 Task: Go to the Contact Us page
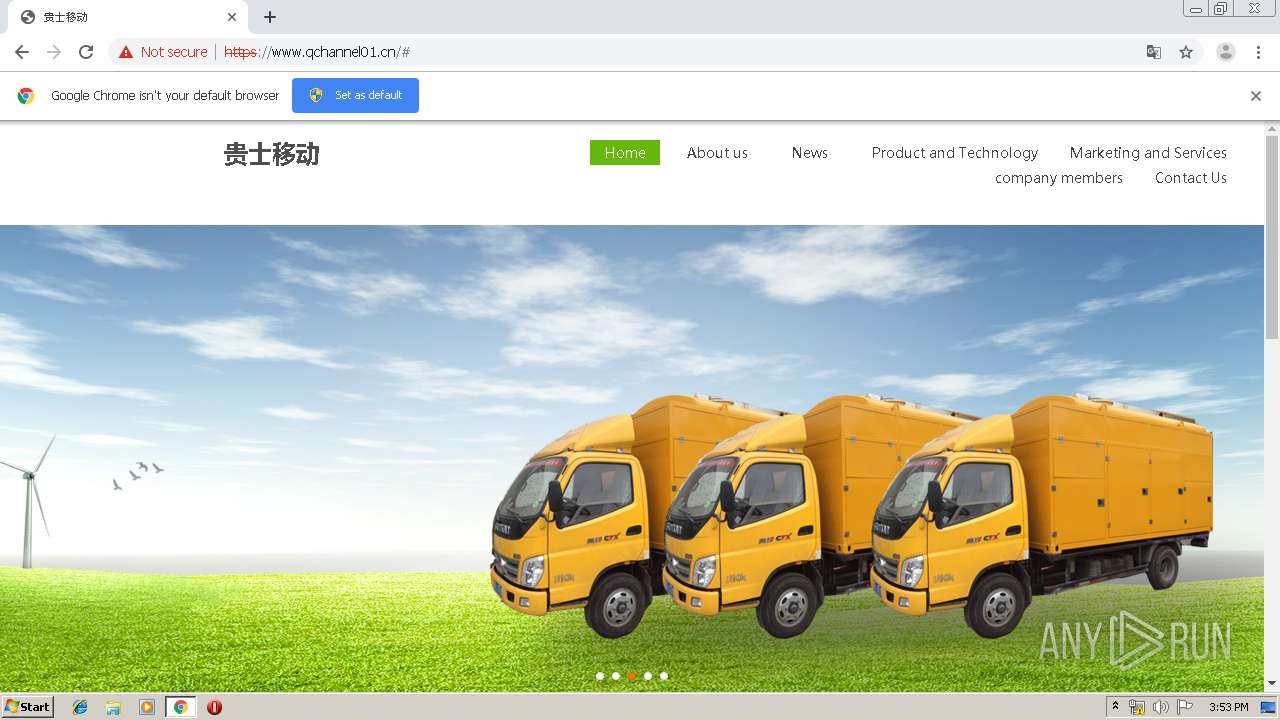1191,177
